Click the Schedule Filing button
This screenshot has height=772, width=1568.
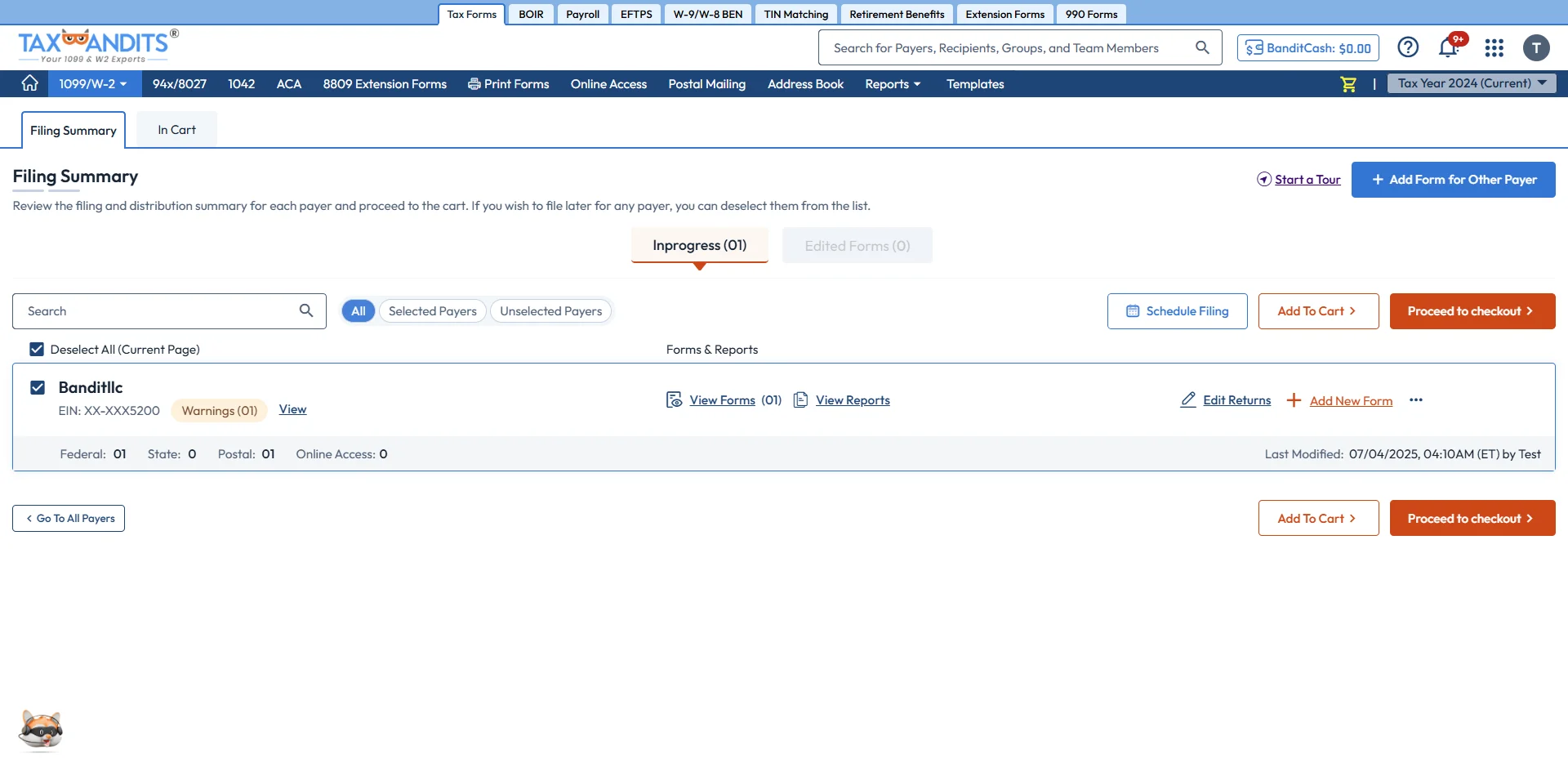(x=1178, y=310)
